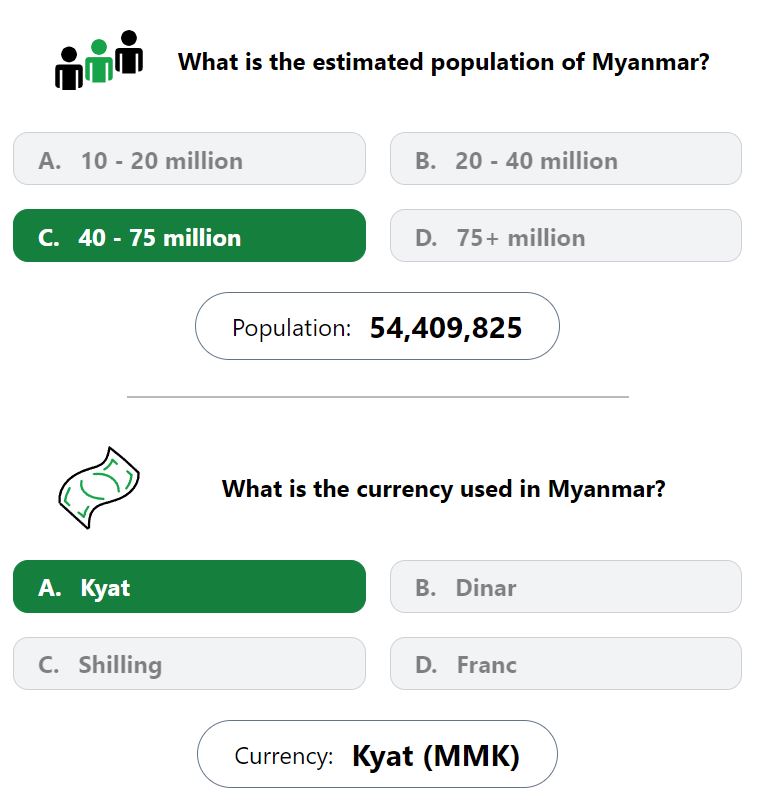Image resolution: width=757 pixels, height=803 pixels.
Task: Click the Currency Kyat (MMK) result box
Action: [x=377, y=754]
